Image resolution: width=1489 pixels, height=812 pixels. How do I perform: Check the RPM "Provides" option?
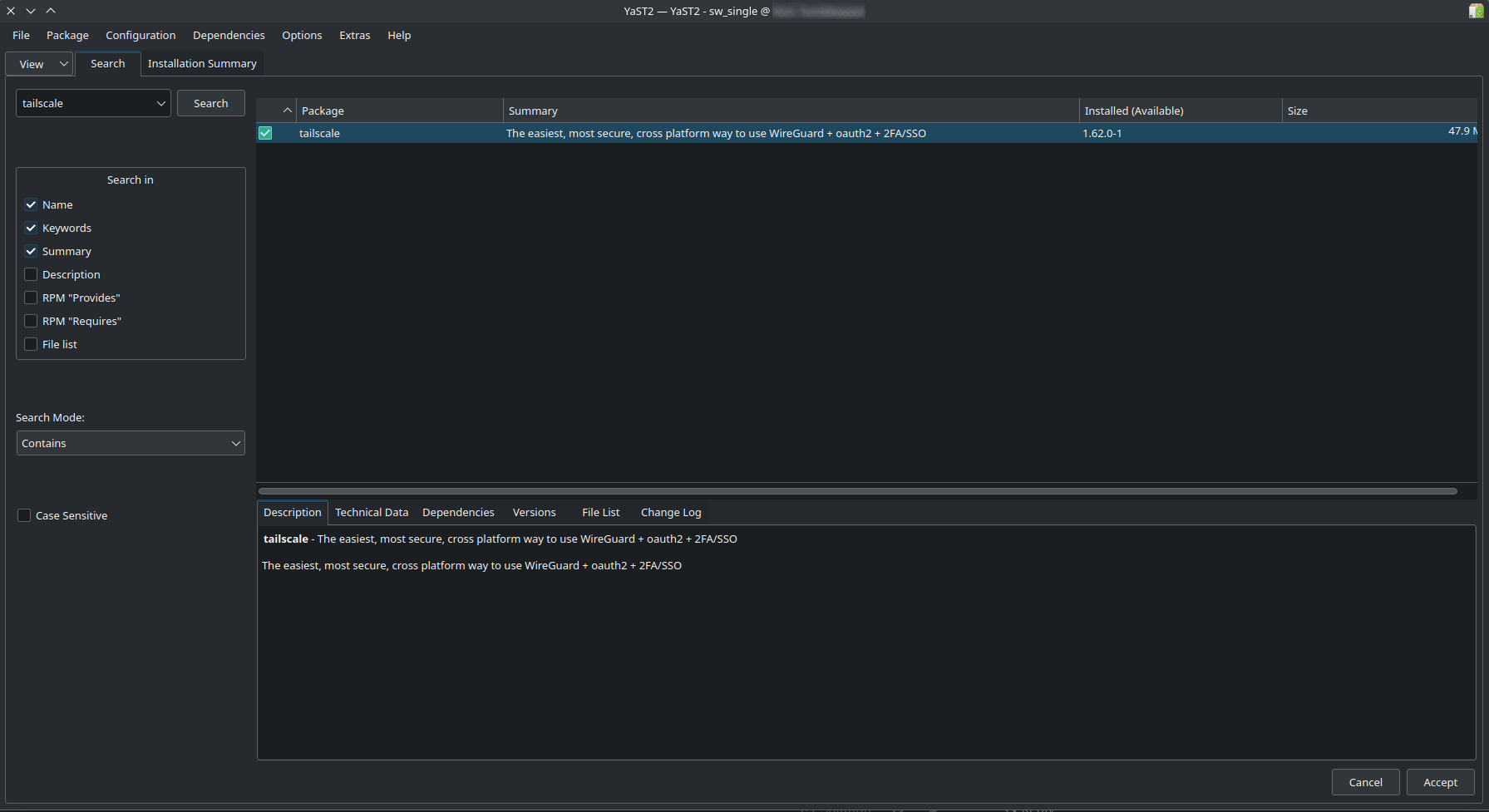tap(31, 298)
